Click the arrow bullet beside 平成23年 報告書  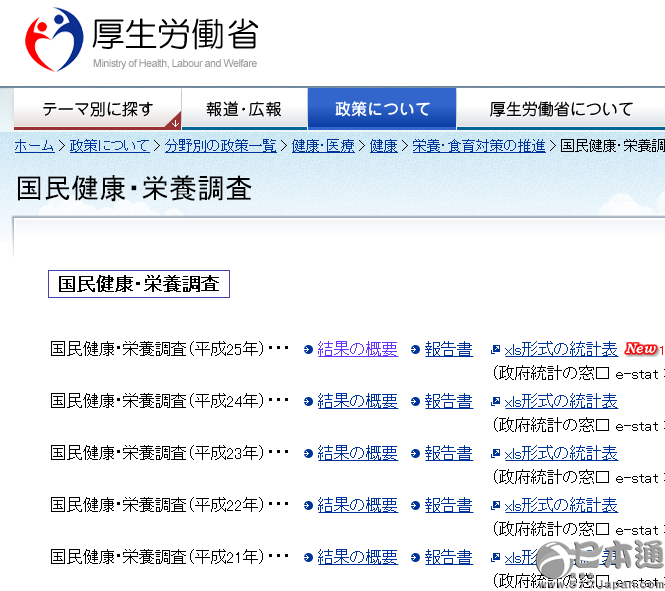415,454
